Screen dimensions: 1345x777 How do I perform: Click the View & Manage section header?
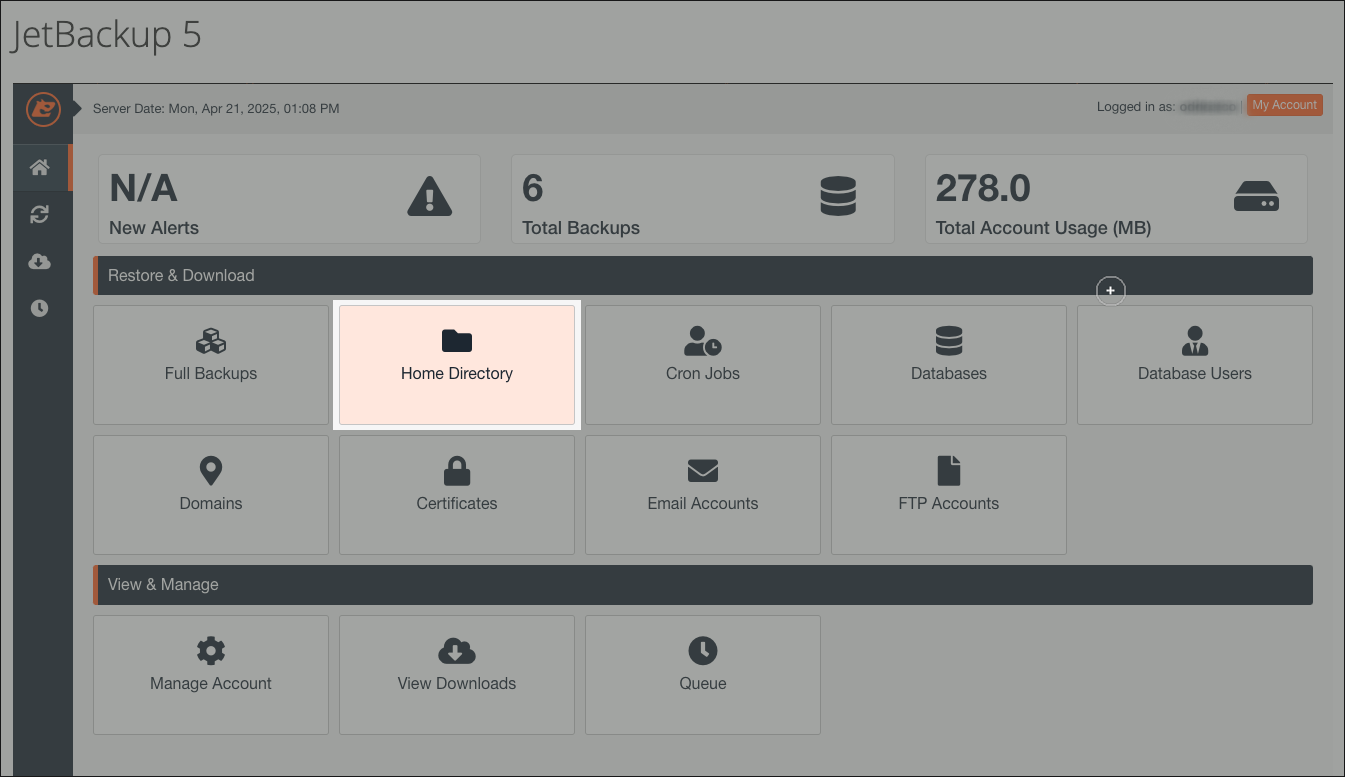(703, 584)
